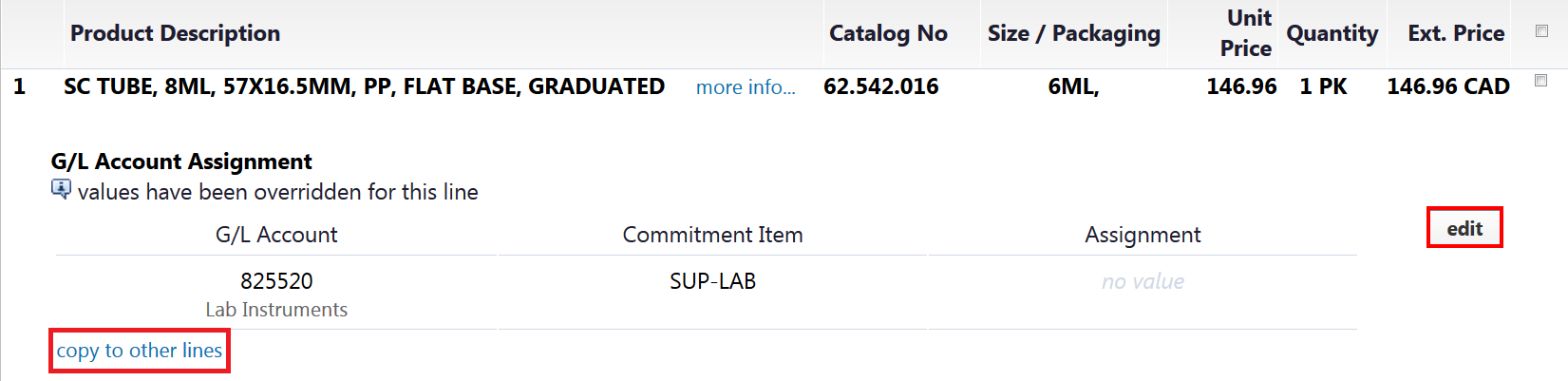Select the Ext. Price column header
The image size is (1568, 381).
pos(1456,33)
